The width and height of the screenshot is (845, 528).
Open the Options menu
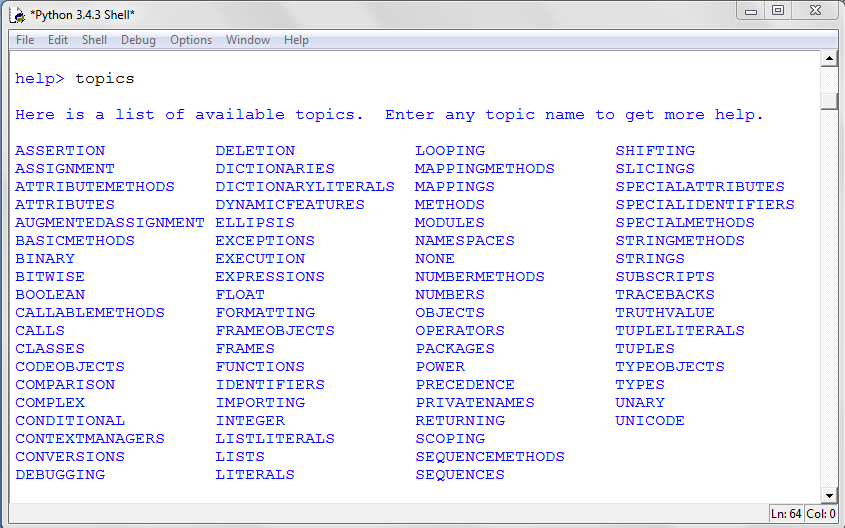(191, 40)
